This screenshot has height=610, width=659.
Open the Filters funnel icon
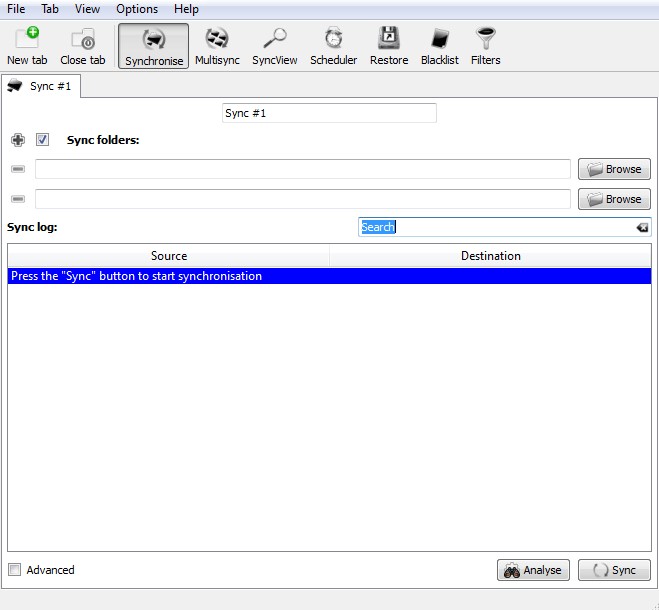486,46
